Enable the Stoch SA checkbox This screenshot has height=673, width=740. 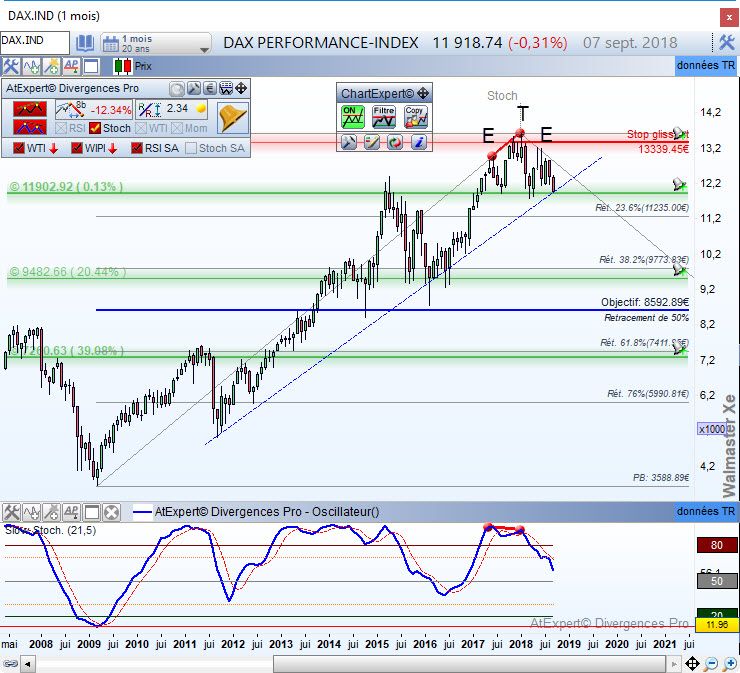191,148
